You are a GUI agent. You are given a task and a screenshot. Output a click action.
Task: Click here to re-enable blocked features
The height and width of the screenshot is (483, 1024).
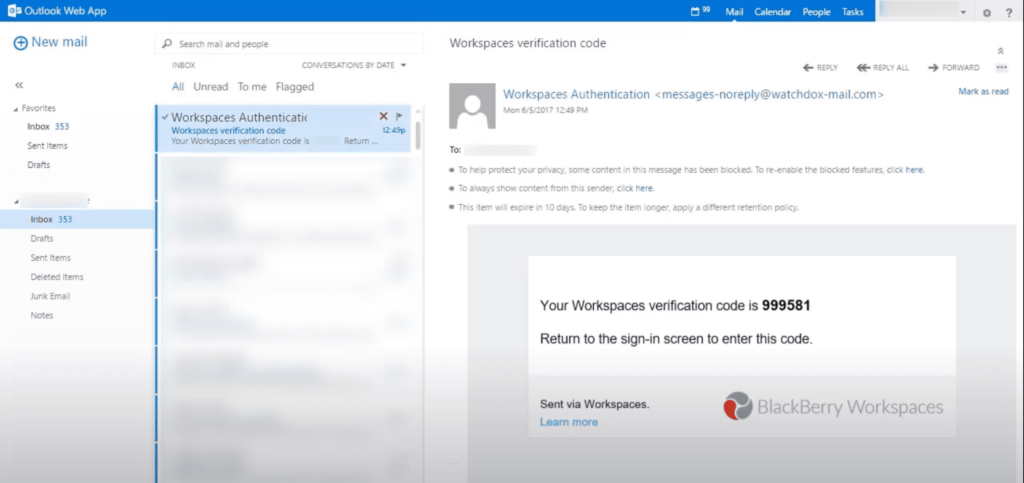[905, 170]
